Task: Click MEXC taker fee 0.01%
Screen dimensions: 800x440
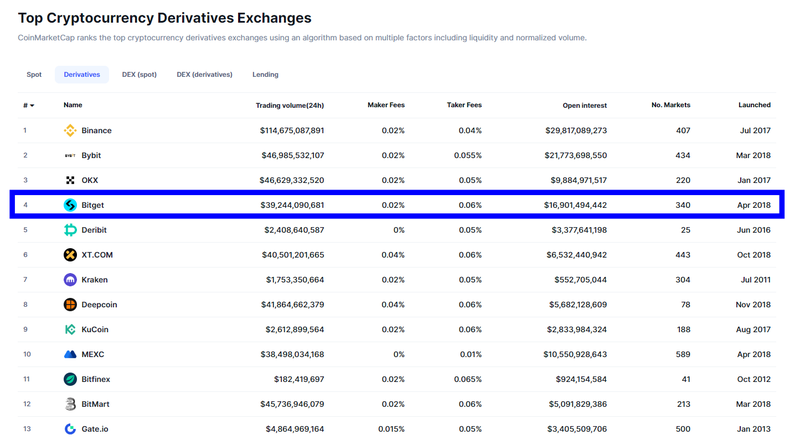Action: coord(470,354)
